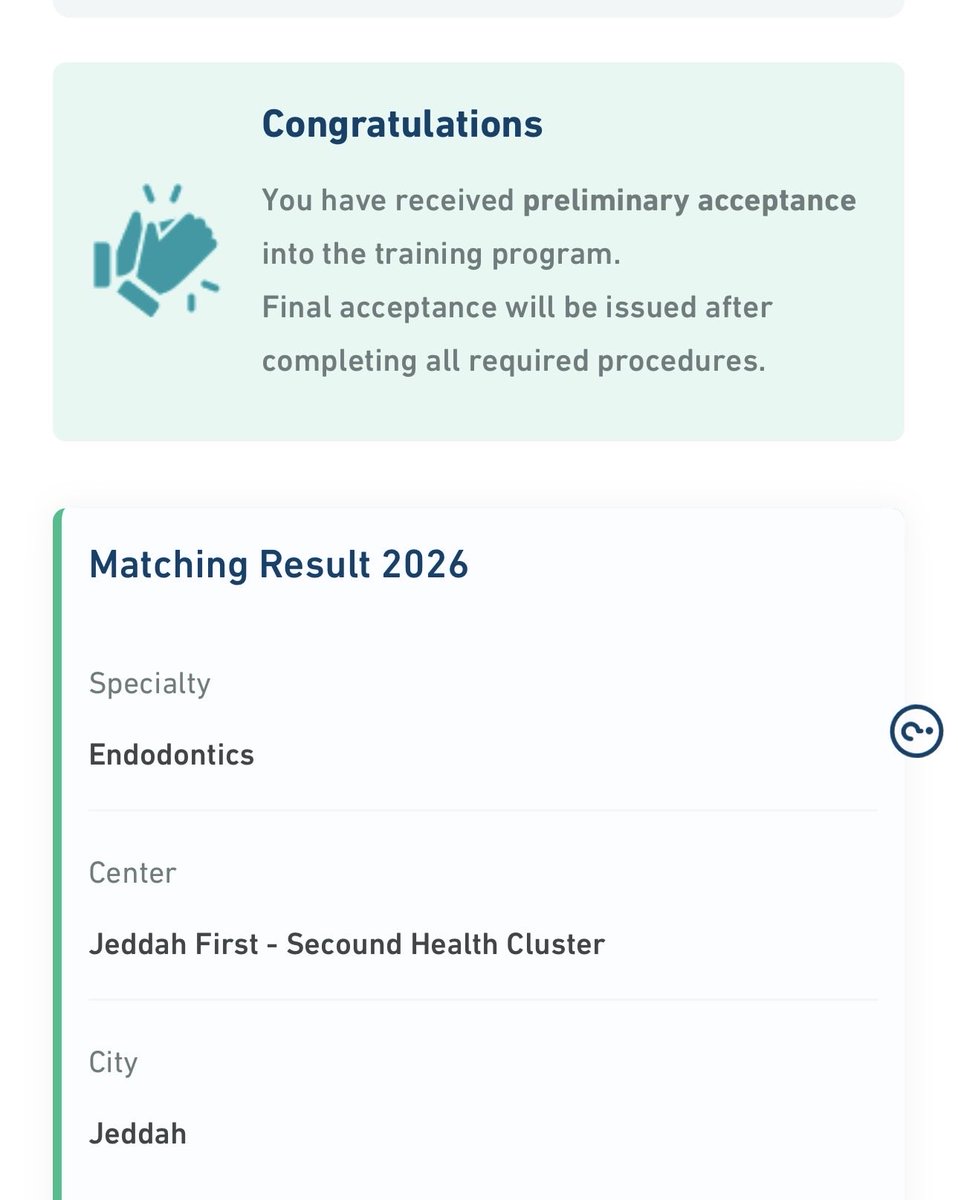Click the City field label

pyautogui.click(x=113, y=1063)
